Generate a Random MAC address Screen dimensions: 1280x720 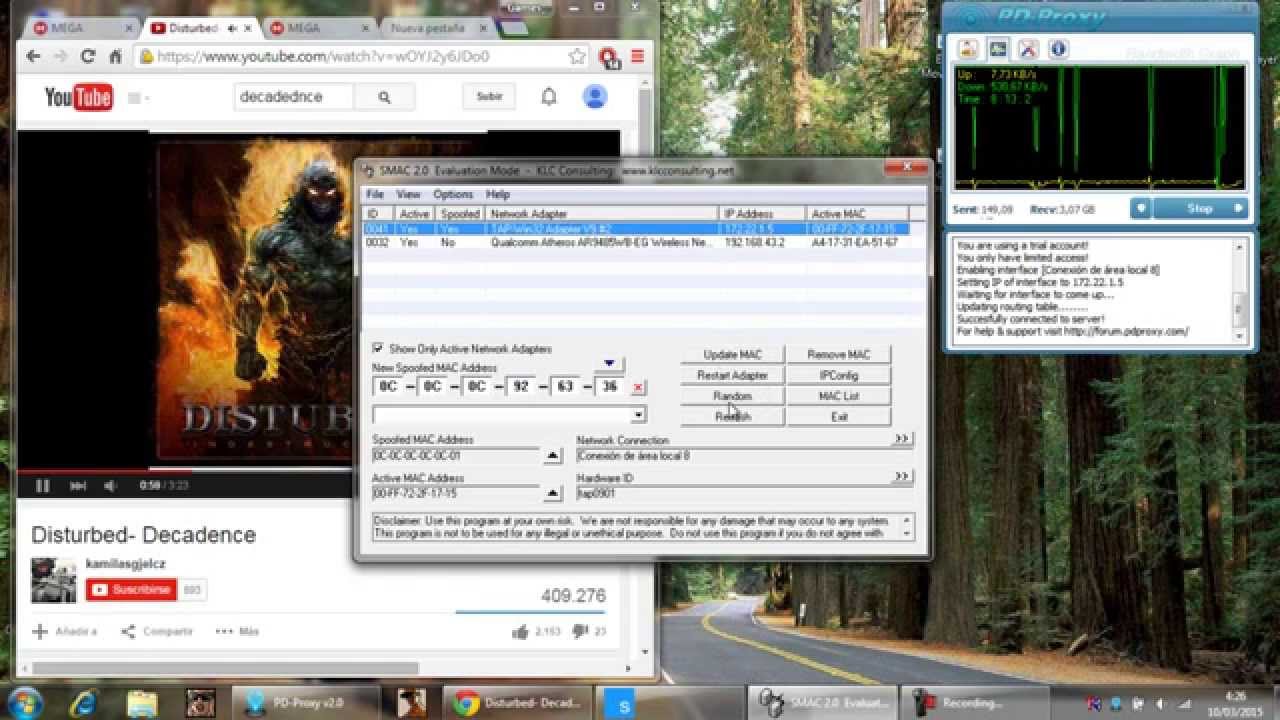[x=732, y=396]
